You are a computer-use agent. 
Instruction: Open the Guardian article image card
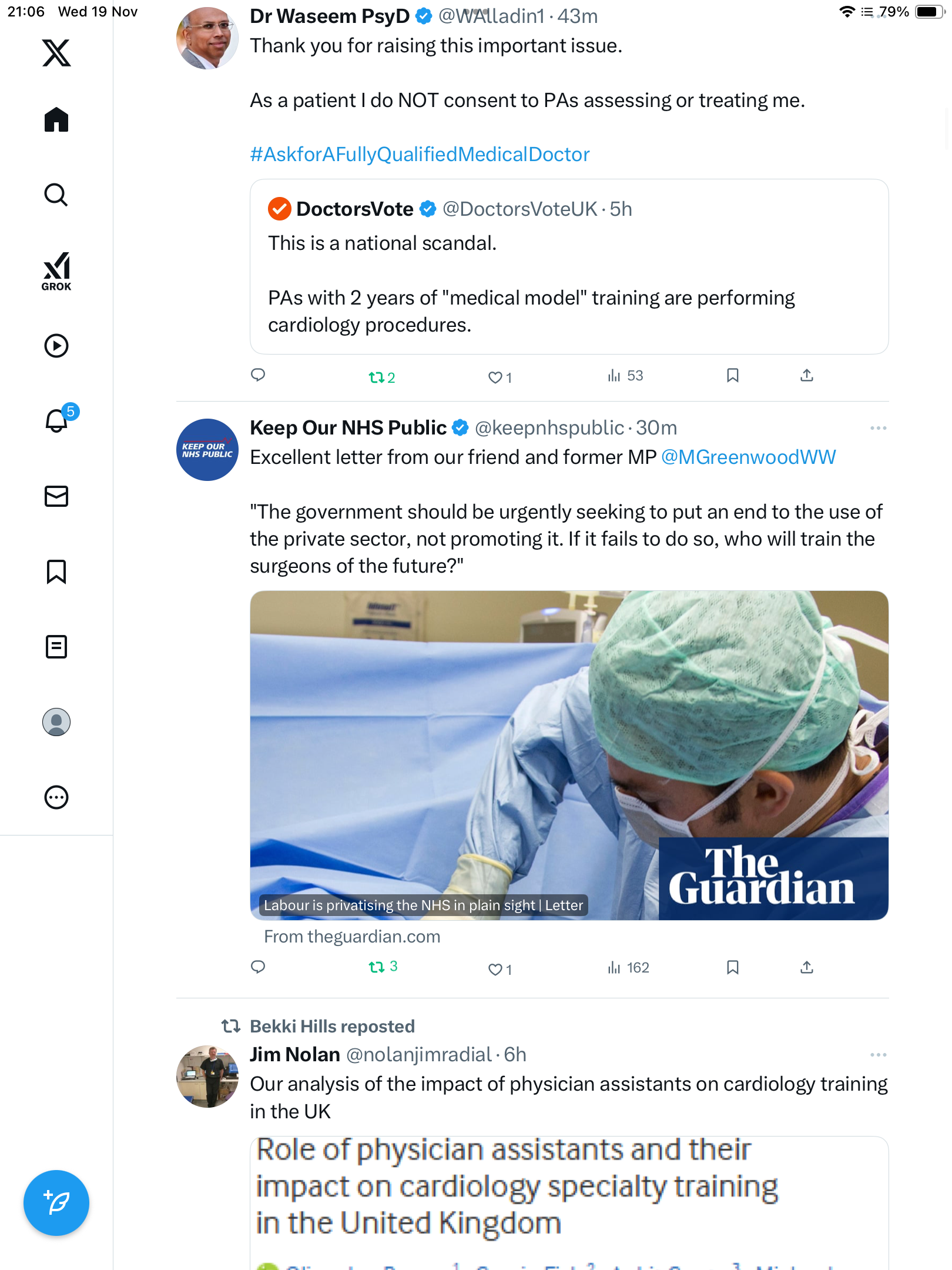click(569, 755)
